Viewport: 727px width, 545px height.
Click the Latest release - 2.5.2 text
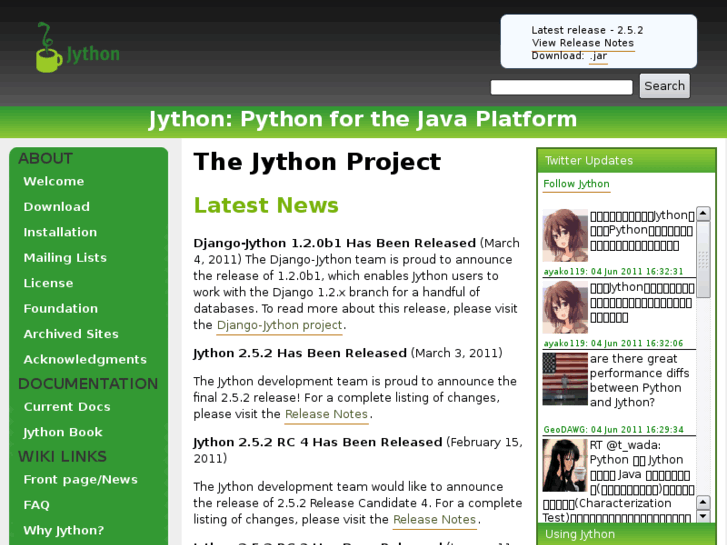click(x=587, y=30)
